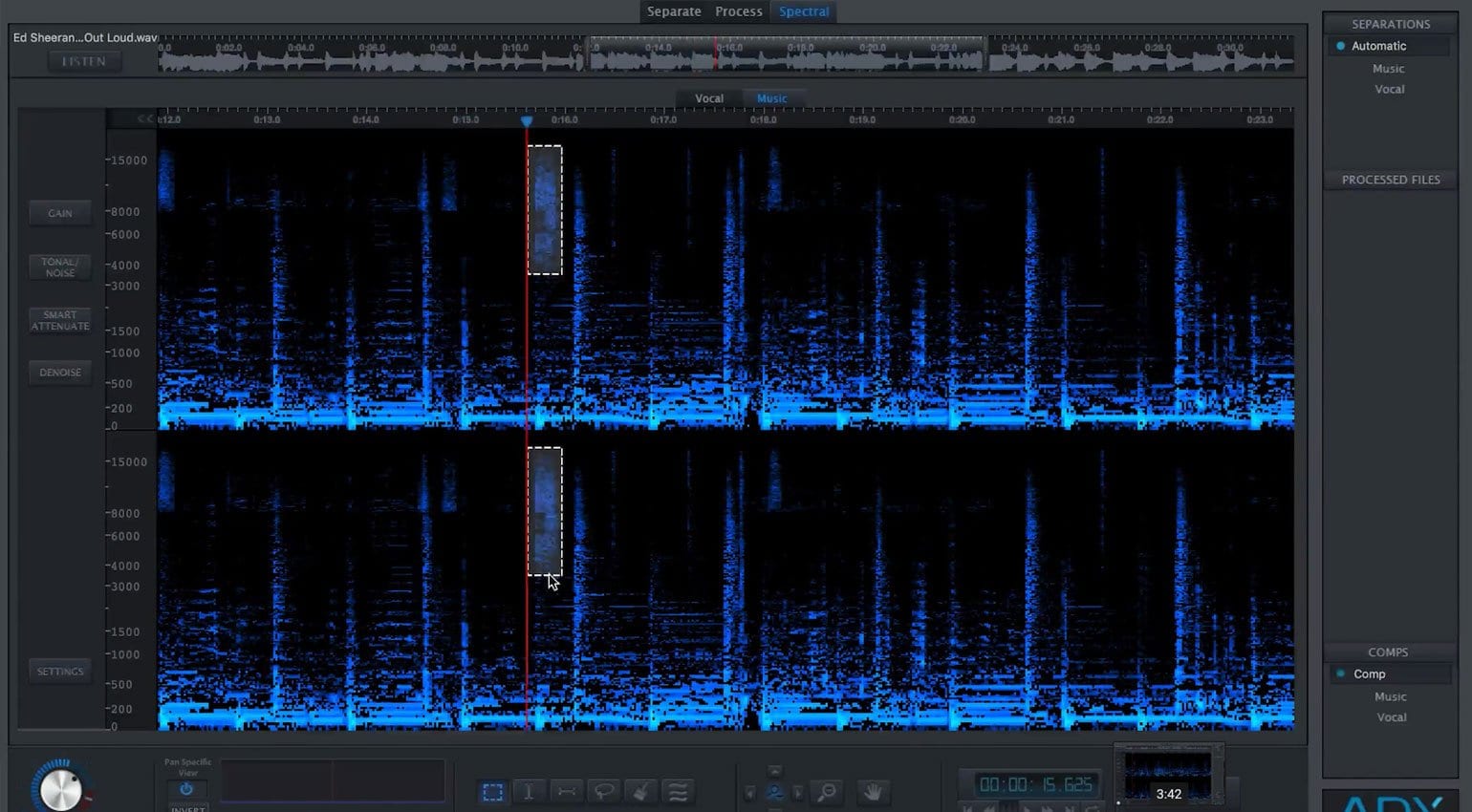The image size is (1472, 812).
Task: Enable the Pan Specific View toggle
Action: [x=186, y=789]
